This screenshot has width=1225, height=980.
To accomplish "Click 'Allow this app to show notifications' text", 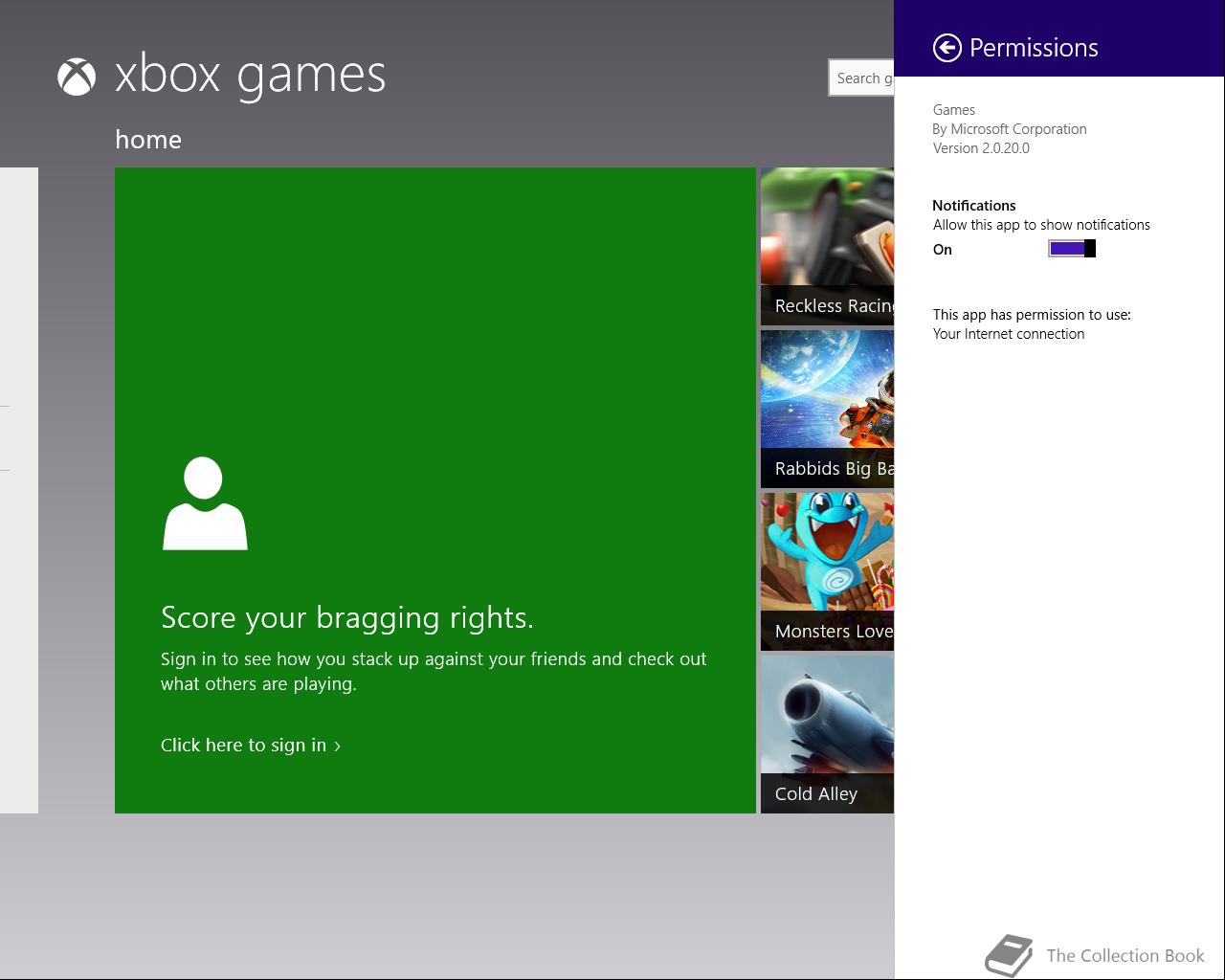I will (1041, 225).
